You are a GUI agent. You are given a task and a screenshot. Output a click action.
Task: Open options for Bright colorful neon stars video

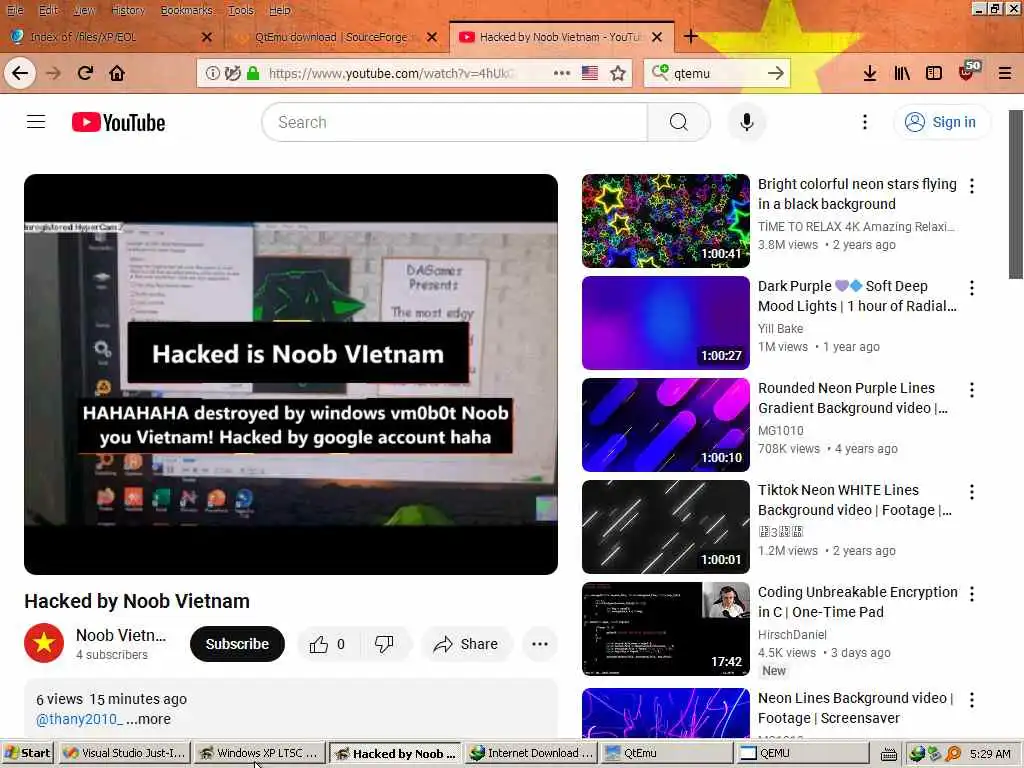pos(972,186)
